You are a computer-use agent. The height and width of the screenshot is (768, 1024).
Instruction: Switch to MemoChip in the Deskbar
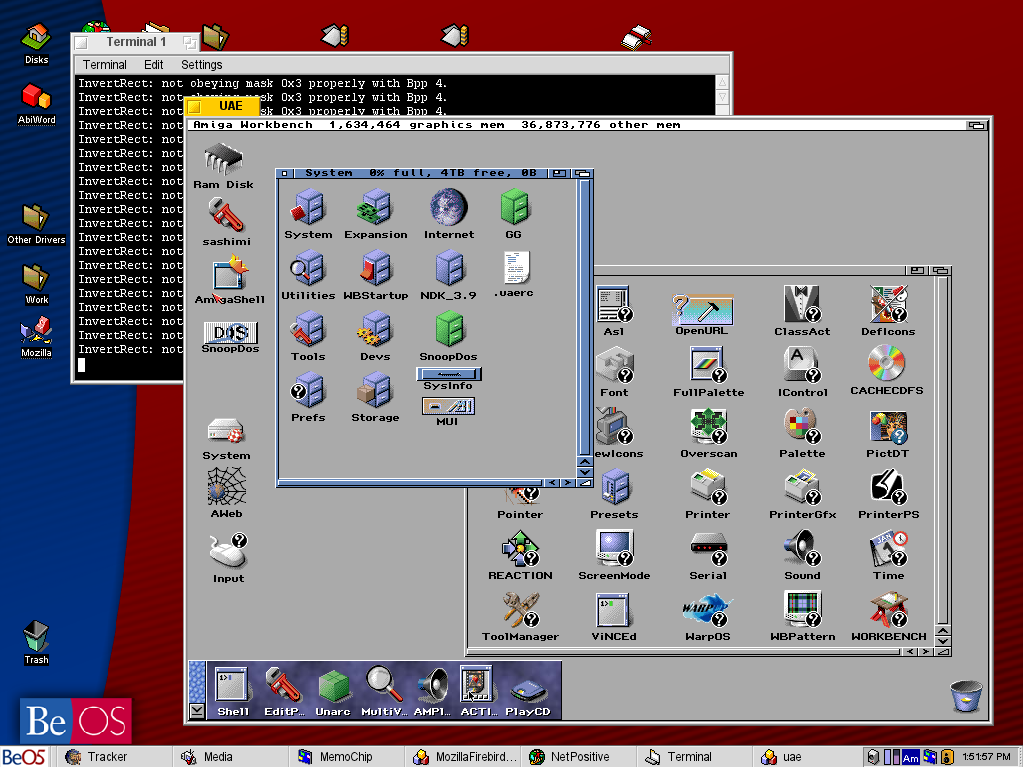pos(346,757)
